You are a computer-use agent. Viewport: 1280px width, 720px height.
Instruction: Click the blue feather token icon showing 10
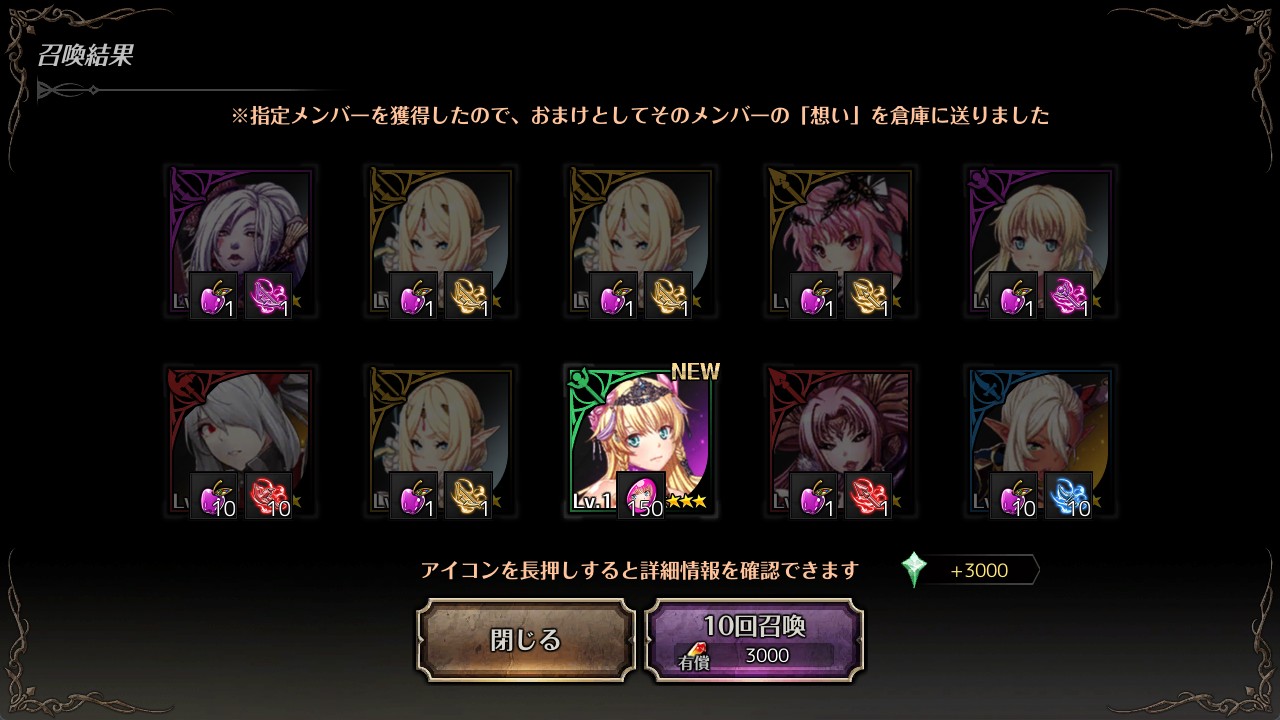1068,495
